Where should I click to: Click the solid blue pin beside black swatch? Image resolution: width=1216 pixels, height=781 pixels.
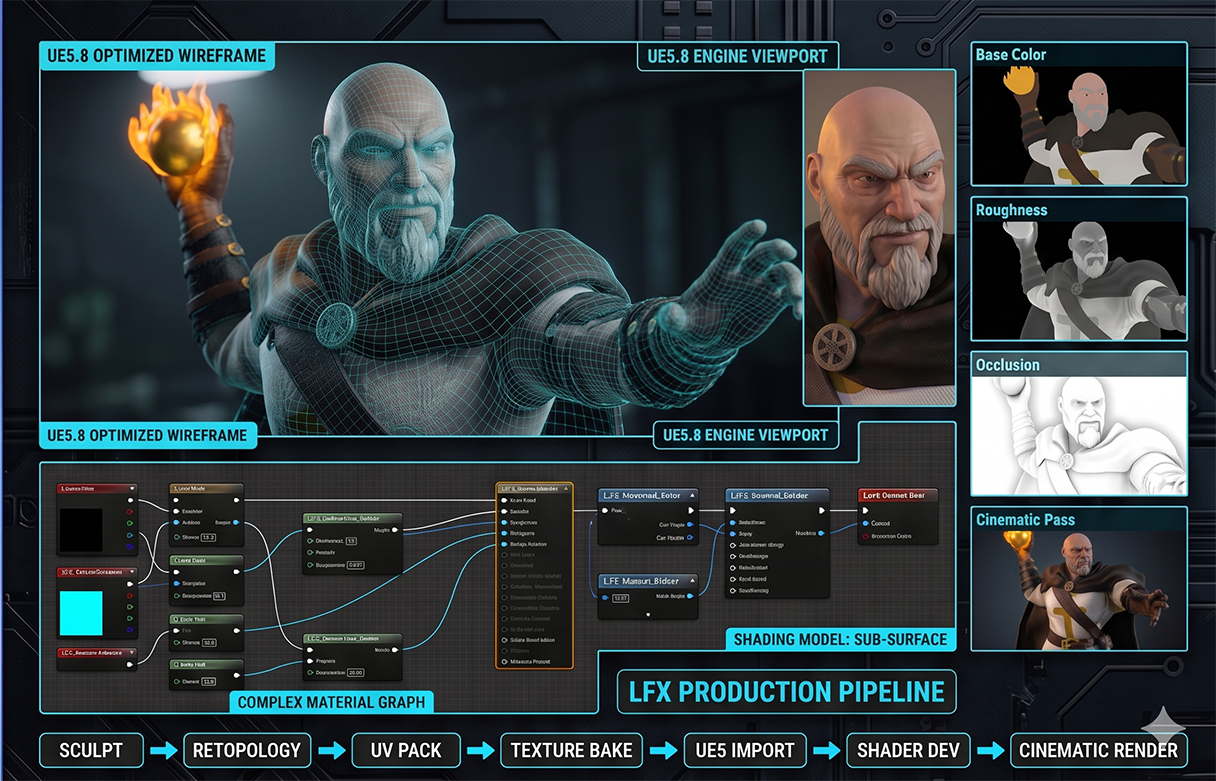130,547
